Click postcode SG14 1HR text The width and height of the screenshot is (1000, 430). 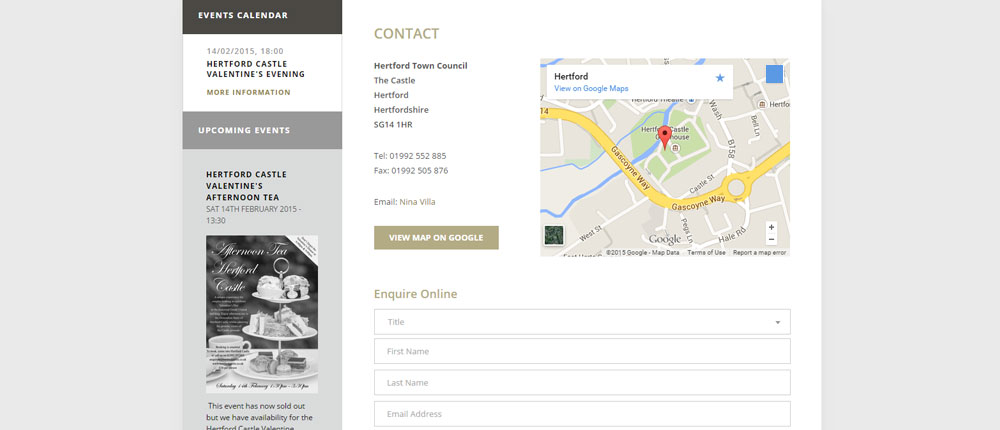pos(393,124)
